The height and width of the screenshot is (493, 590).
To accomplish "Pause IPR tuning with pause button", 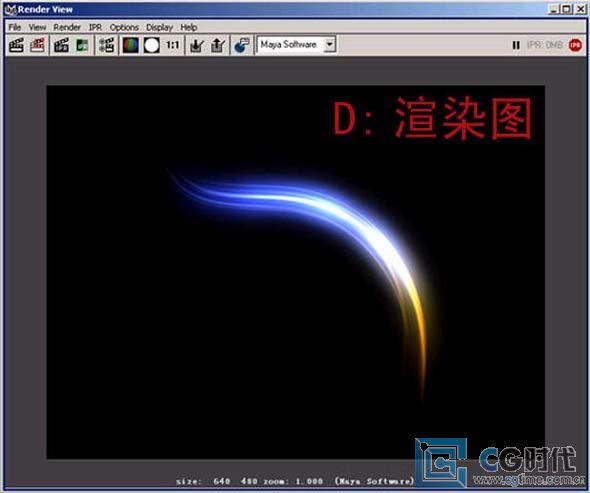I will click(x=516, y=45).
